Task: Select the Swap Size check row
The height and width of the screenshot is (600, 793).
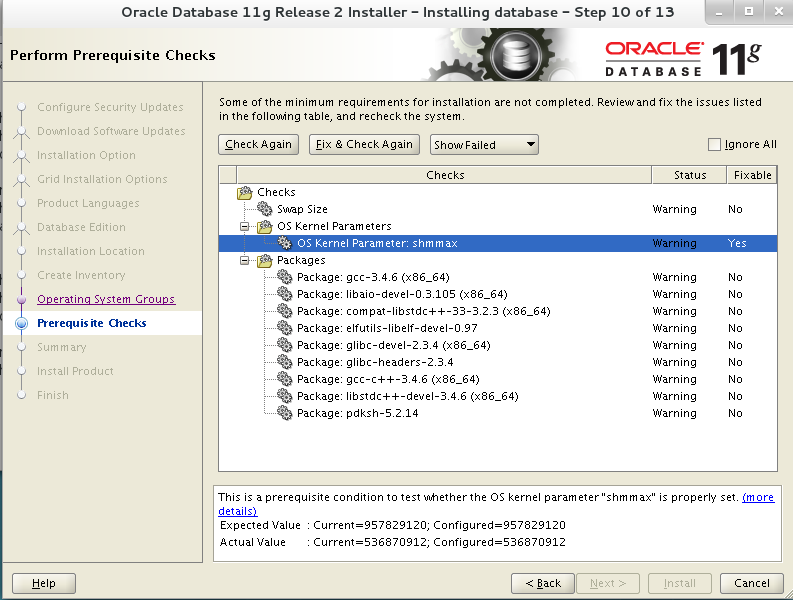Action: click(498, 209)
